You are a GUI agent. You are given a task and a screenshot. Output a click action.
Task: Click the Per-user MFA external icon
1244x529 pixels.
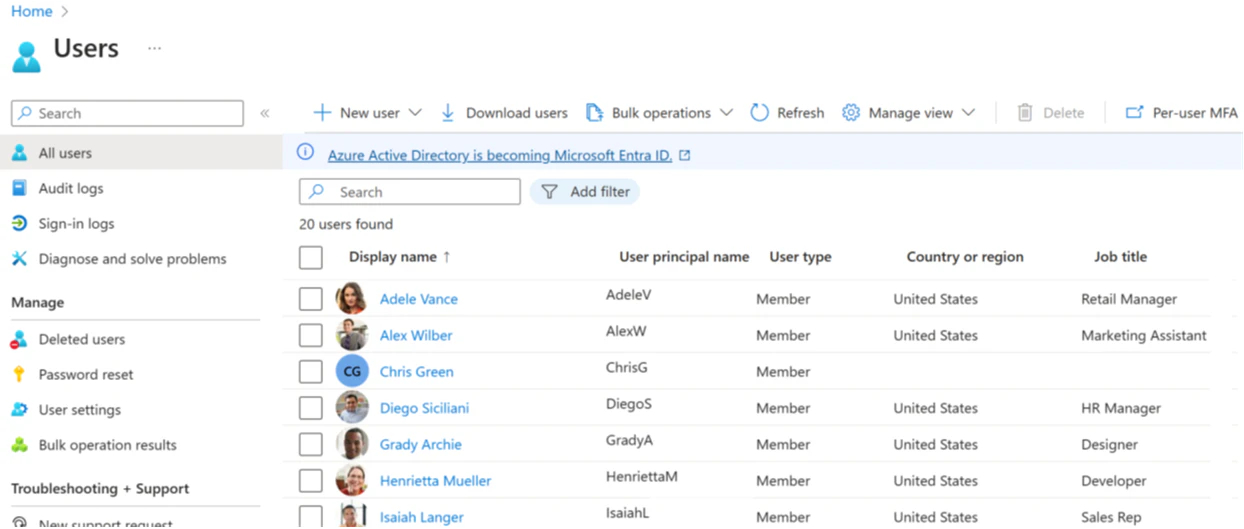pos(1134,112)
